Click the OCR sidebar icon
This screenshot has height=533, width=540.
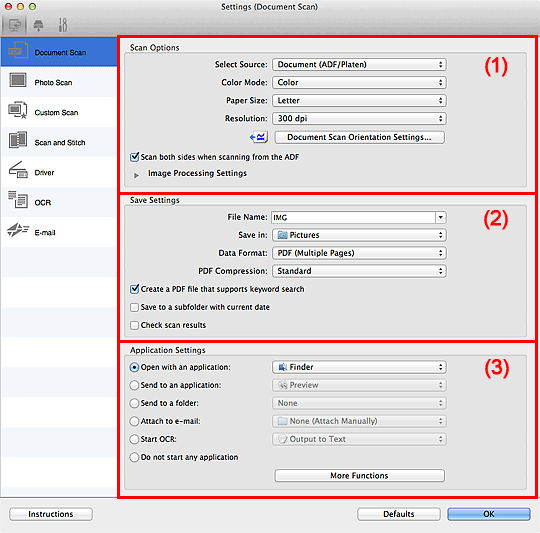[18, 200]
